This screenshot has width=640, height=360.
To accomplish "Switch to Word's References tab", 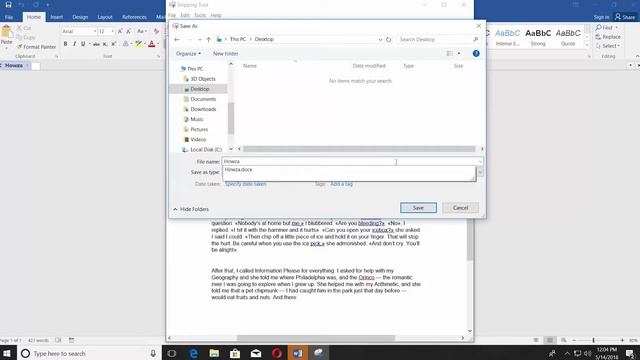I will [x=134, y=17].
